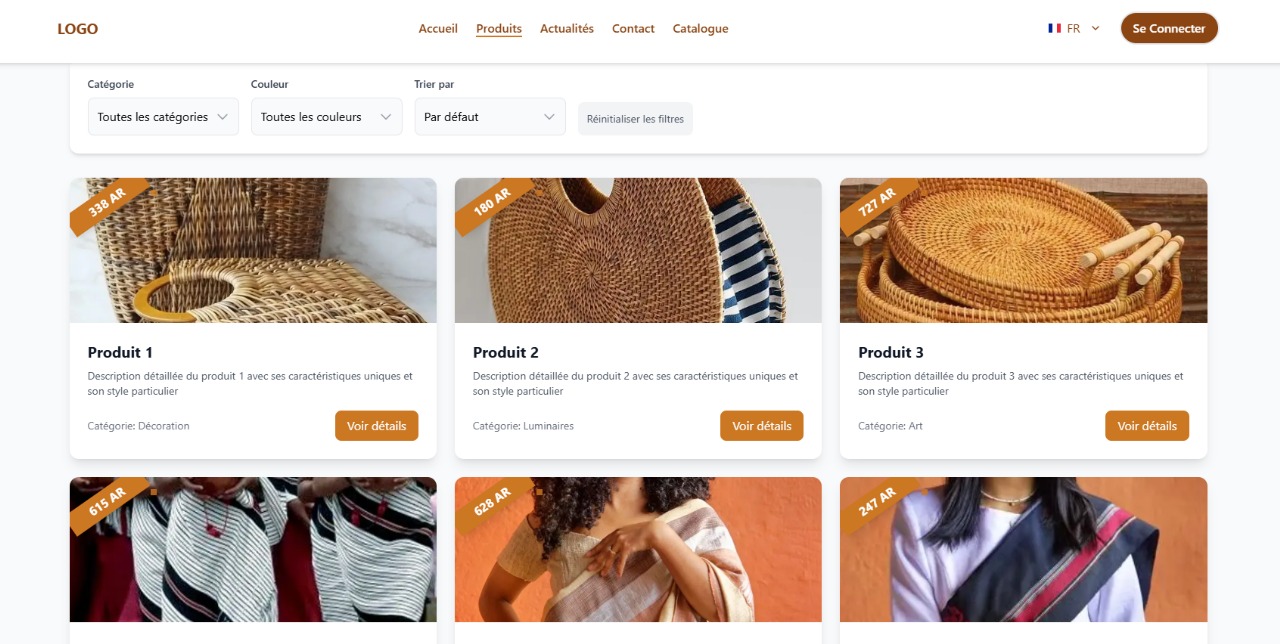The image size is (1280, 644).
Task: Open the Catalogue navigation item
Action: tap(700, 28)
